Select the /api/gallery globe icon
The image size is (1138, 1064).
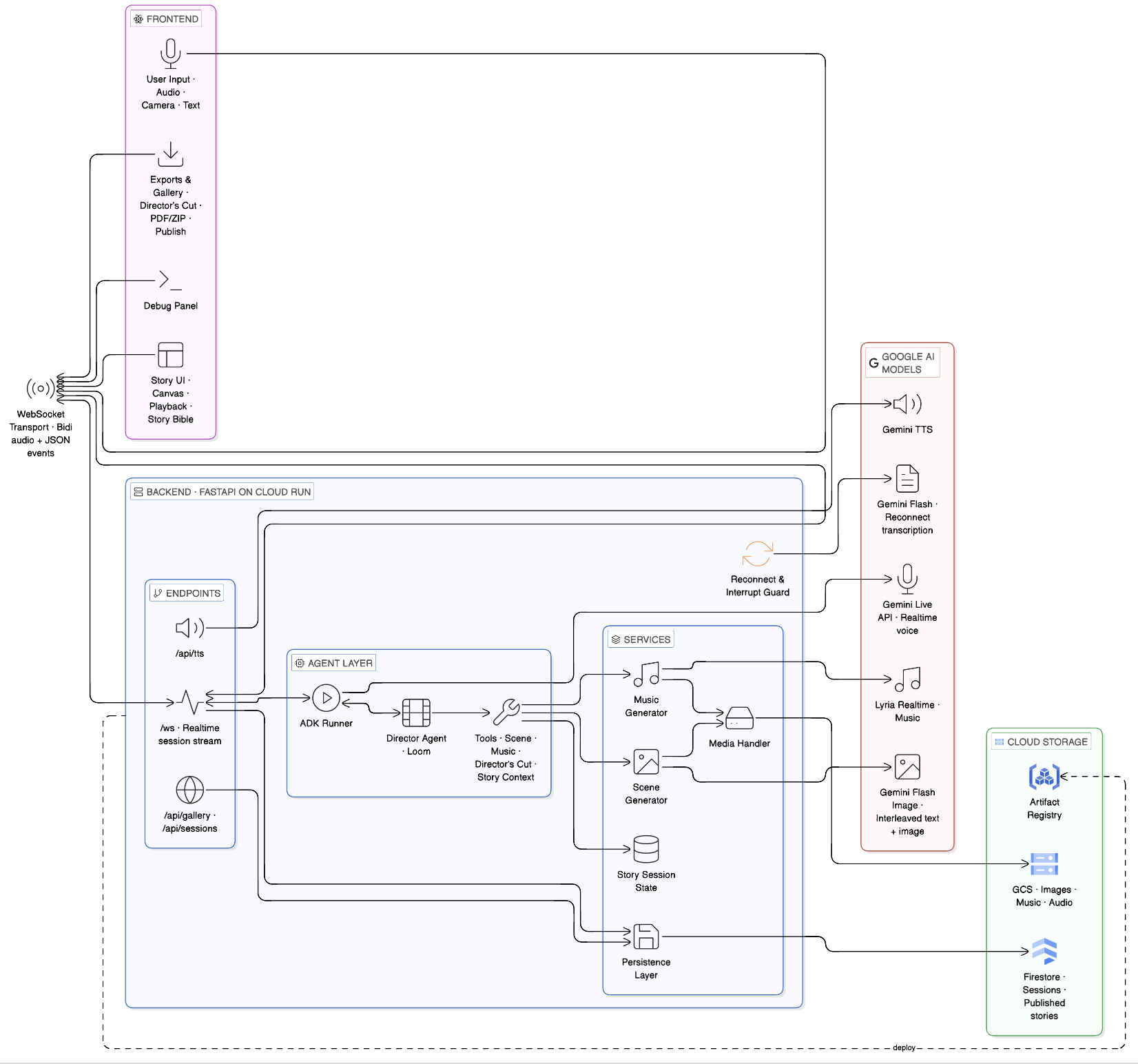click(x=189, y=790)
